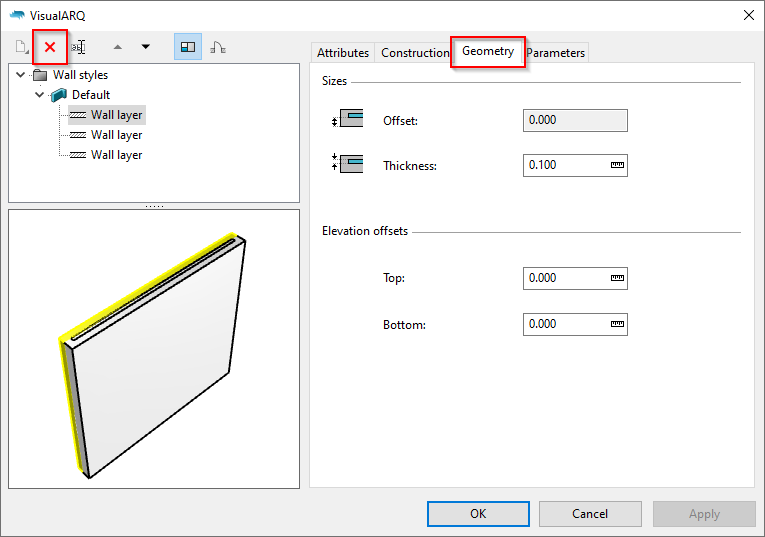Select the Default wall style
765x537 pixels.
tap(91, 95)
